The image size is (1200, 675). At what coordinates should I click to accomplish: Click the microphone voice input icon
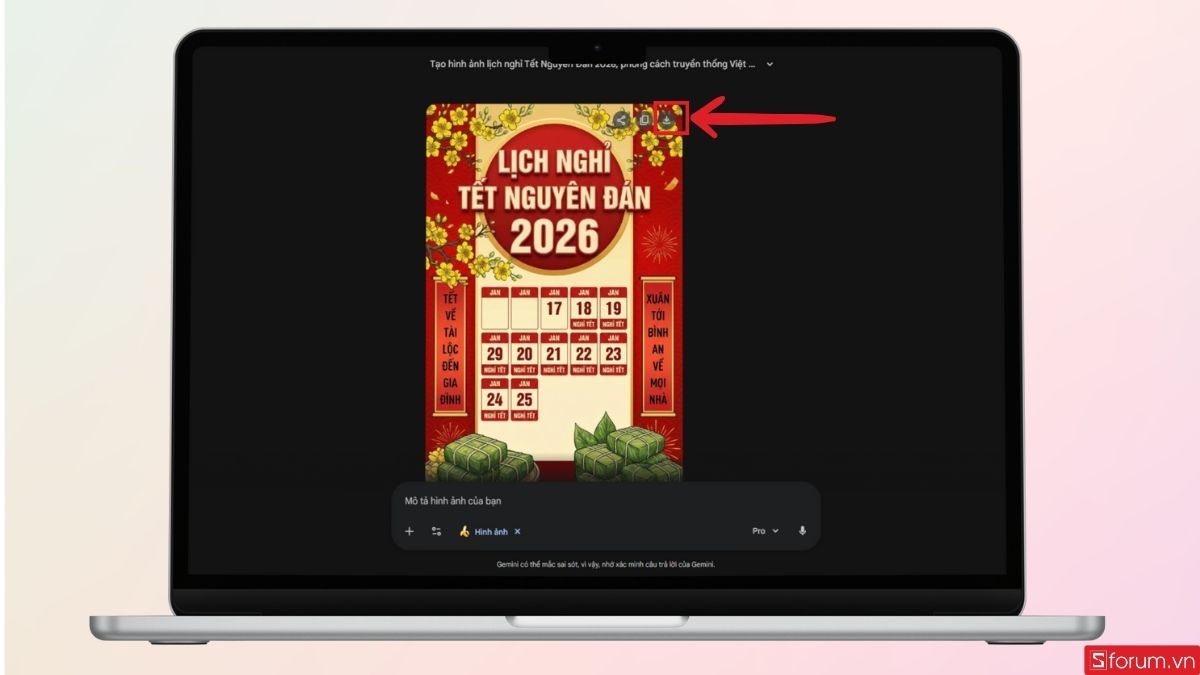(x=802, y=531)
